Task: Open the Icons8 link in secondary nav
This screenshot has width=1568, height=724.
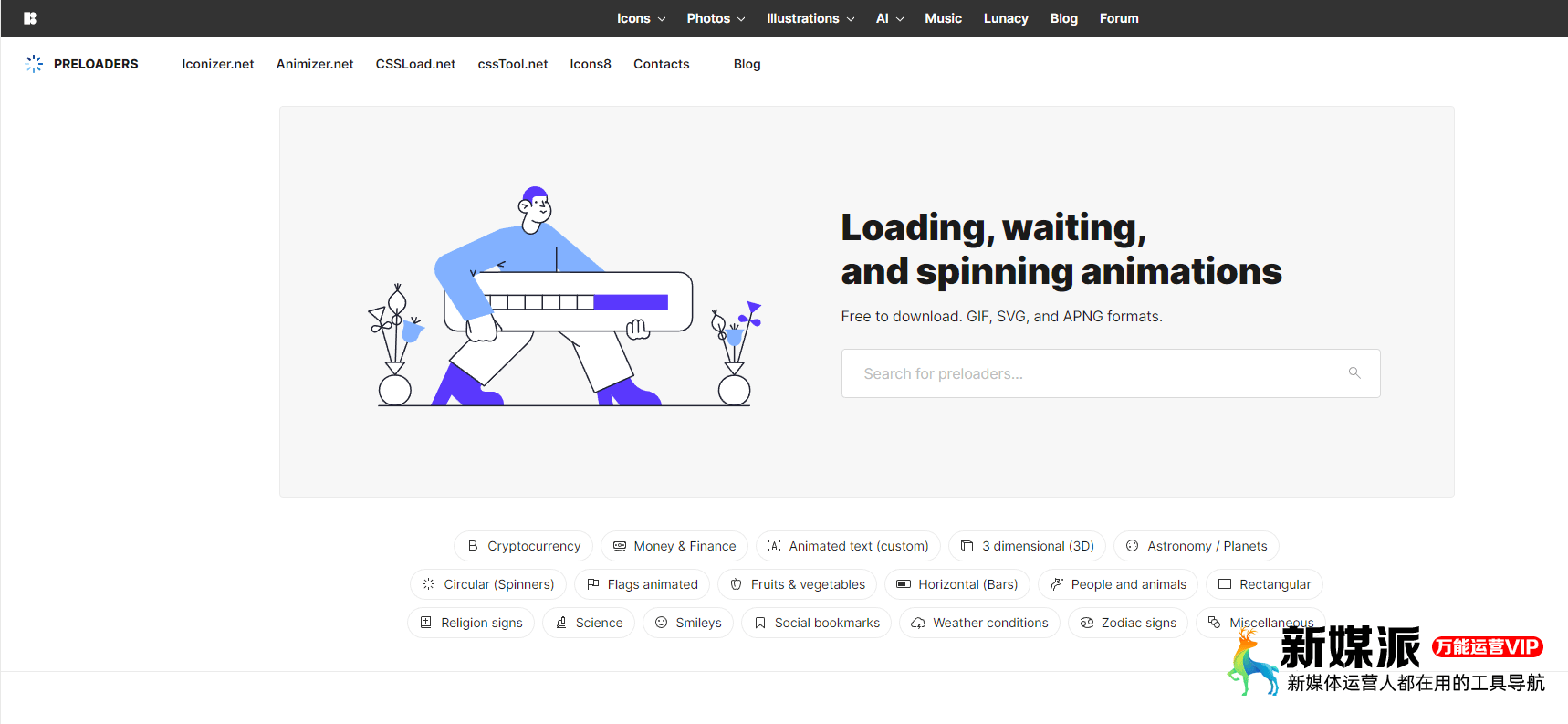Action: (x=591, y=64)
